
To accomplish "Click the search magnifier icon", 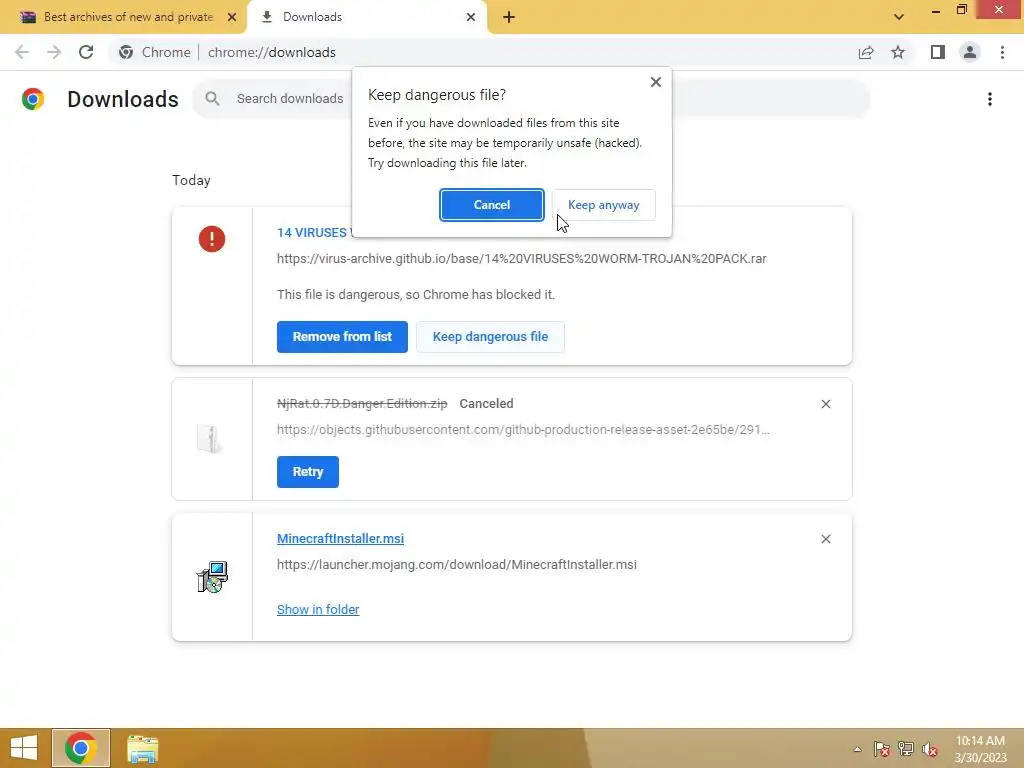I will [x=212, y=99].
